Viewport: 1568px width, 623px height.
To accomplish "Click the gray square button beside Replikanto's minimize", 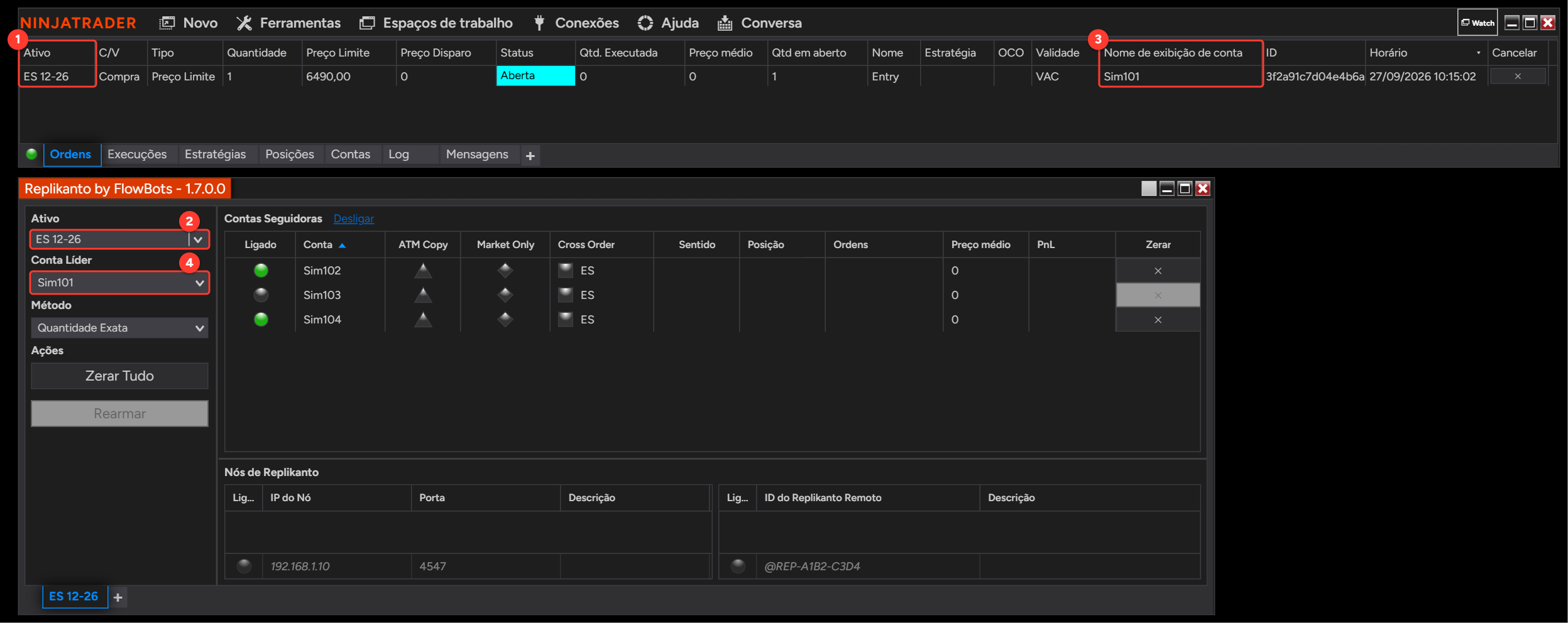I will tap(1149, 188).
